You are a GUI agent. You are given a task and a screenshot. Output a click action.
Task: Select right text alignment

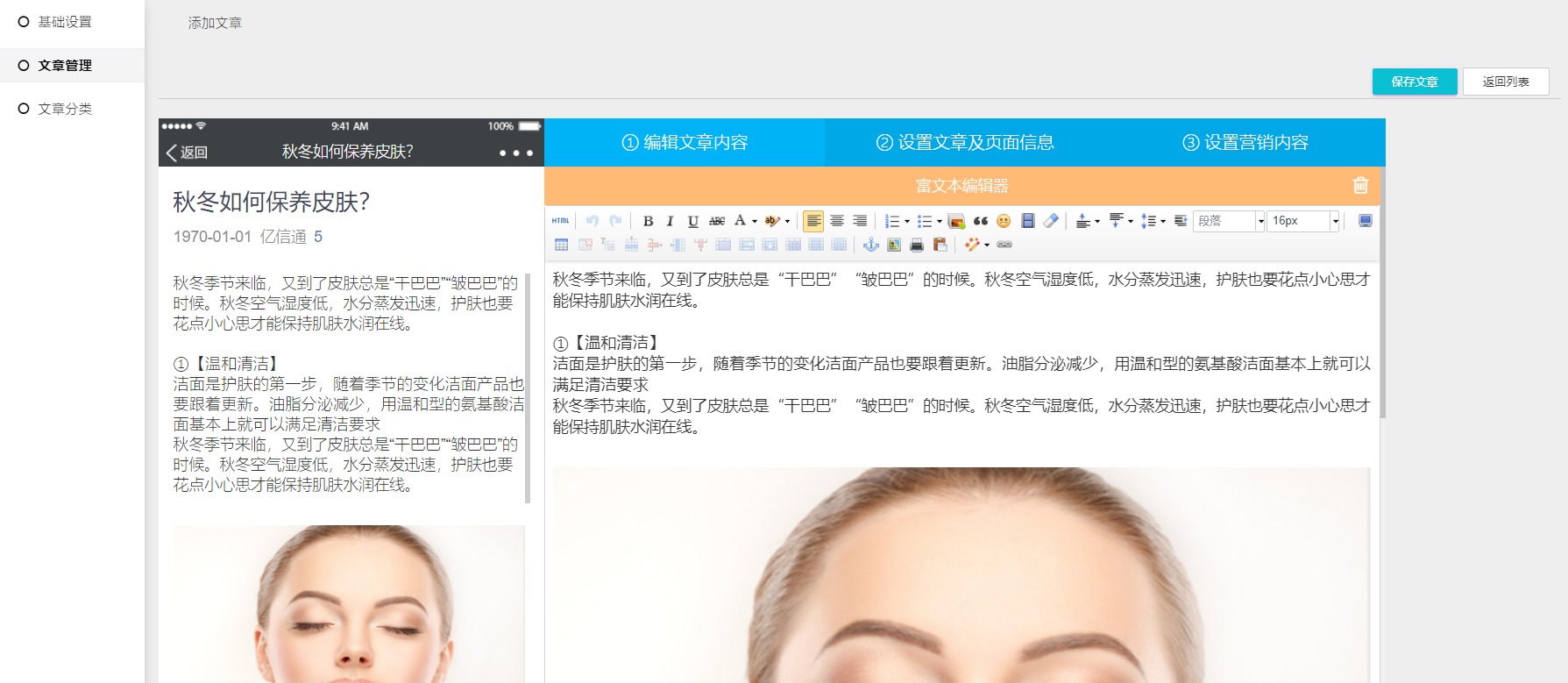860,221
